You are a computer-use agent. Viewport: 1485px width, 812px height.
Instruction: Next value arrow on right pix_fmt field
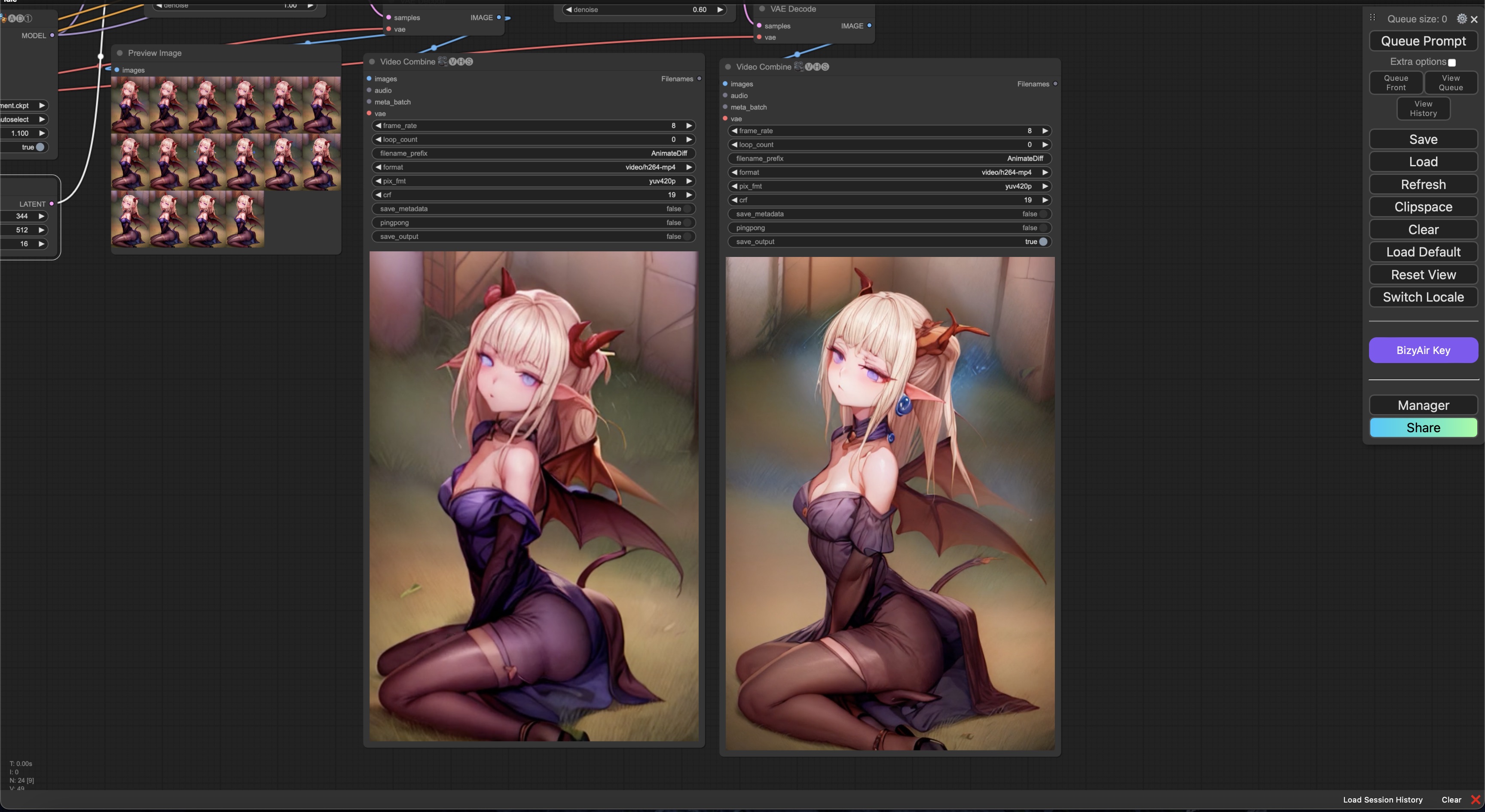1045,186
